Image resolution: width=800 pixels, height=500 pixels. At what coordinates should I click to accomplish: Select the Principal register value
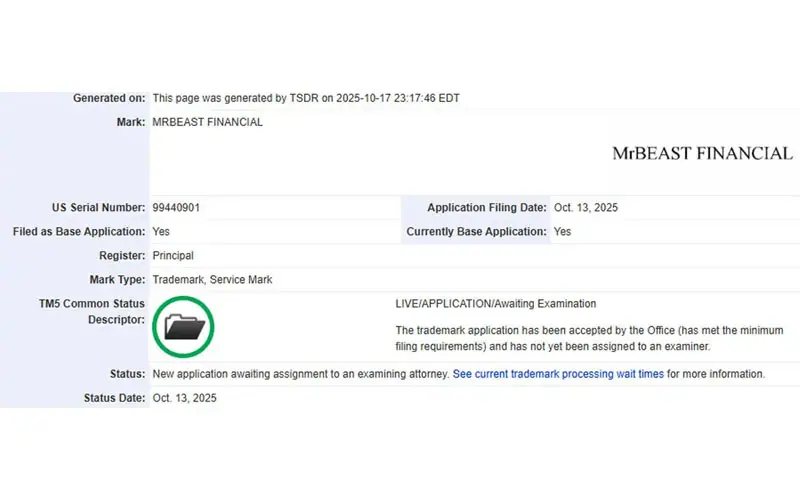pos(173,255)
